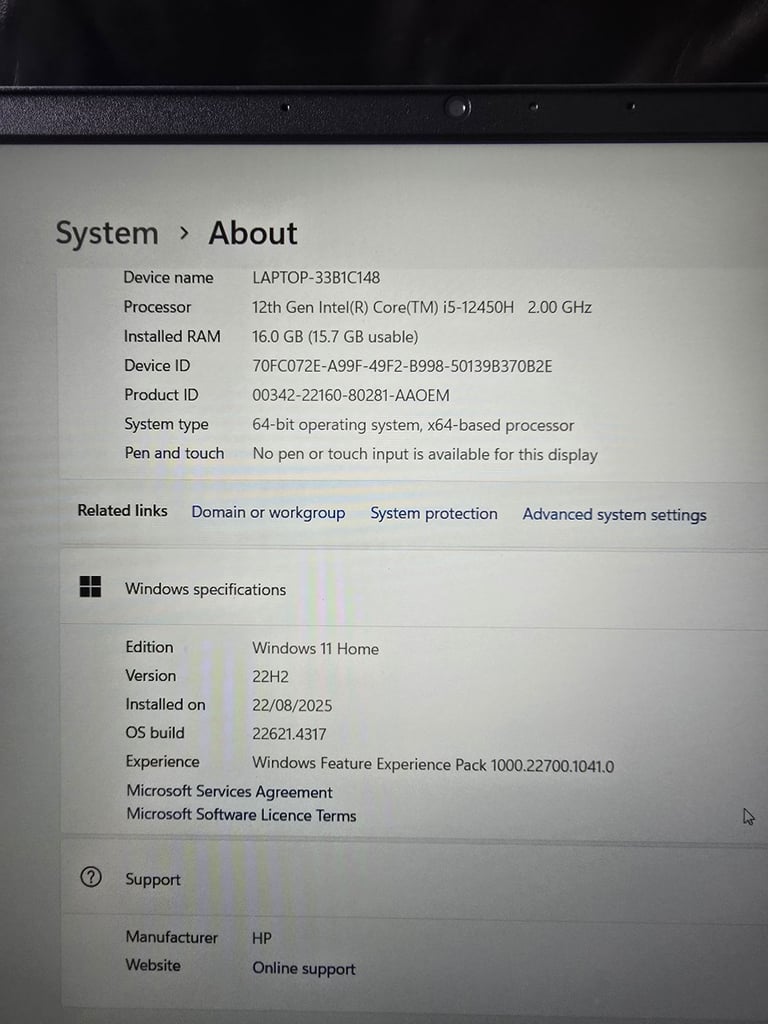Click the Installed RAM label
Viewport: 768px width, 1024px height.
point(172,336)
